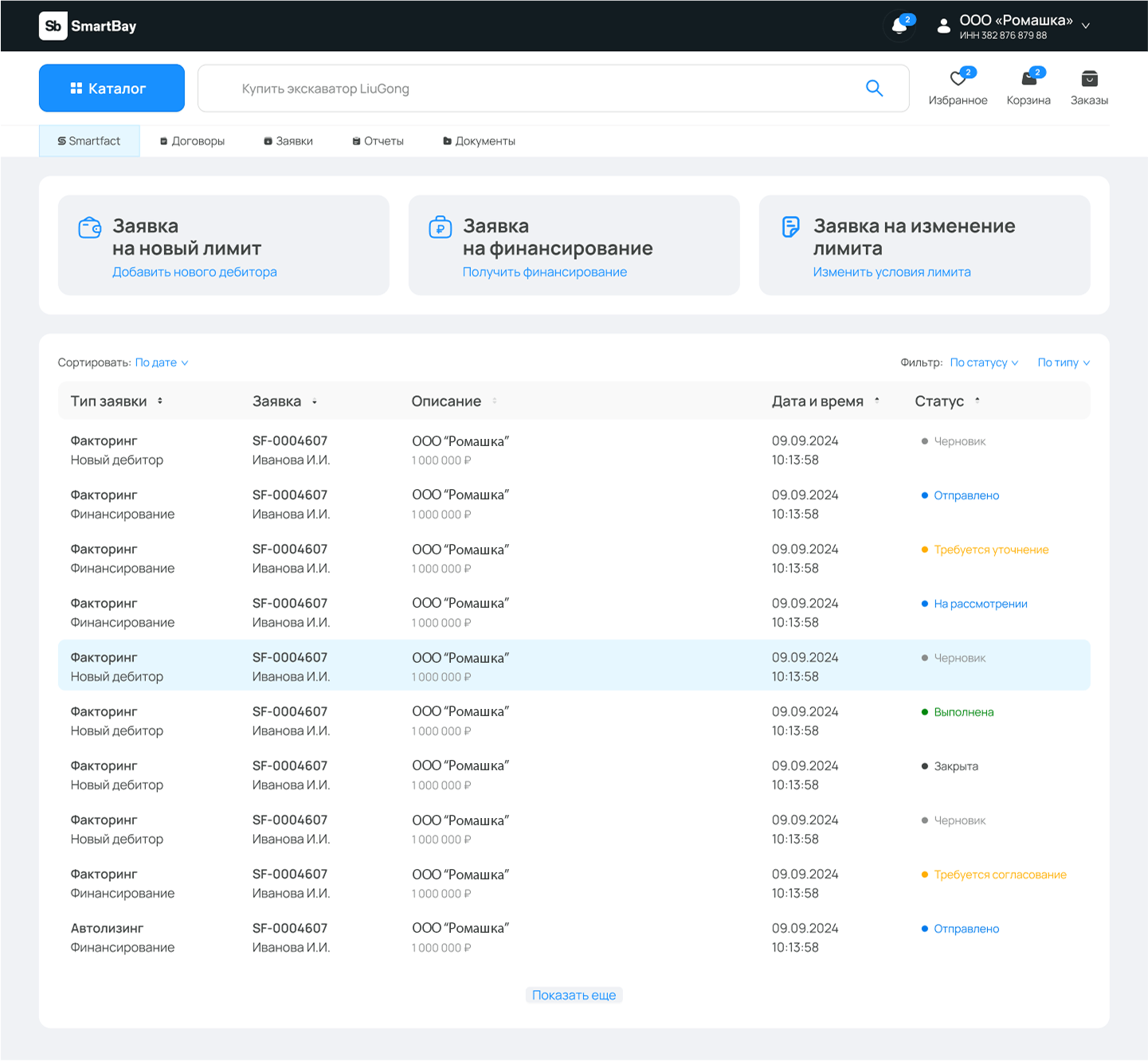Image resolution: width=1148 pixels, height=1061 pixels.
Task: Click the user profile avatar icon
Action: pyautogui.click(x=944, y=25)
